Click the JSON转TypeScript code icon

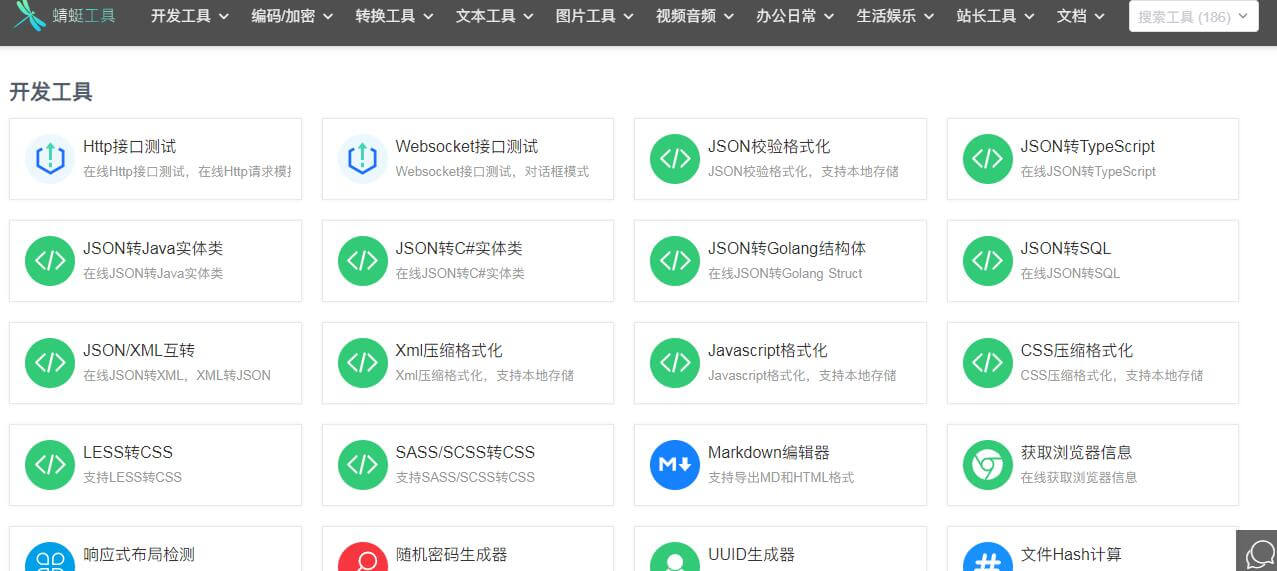(x=988, y=159)
